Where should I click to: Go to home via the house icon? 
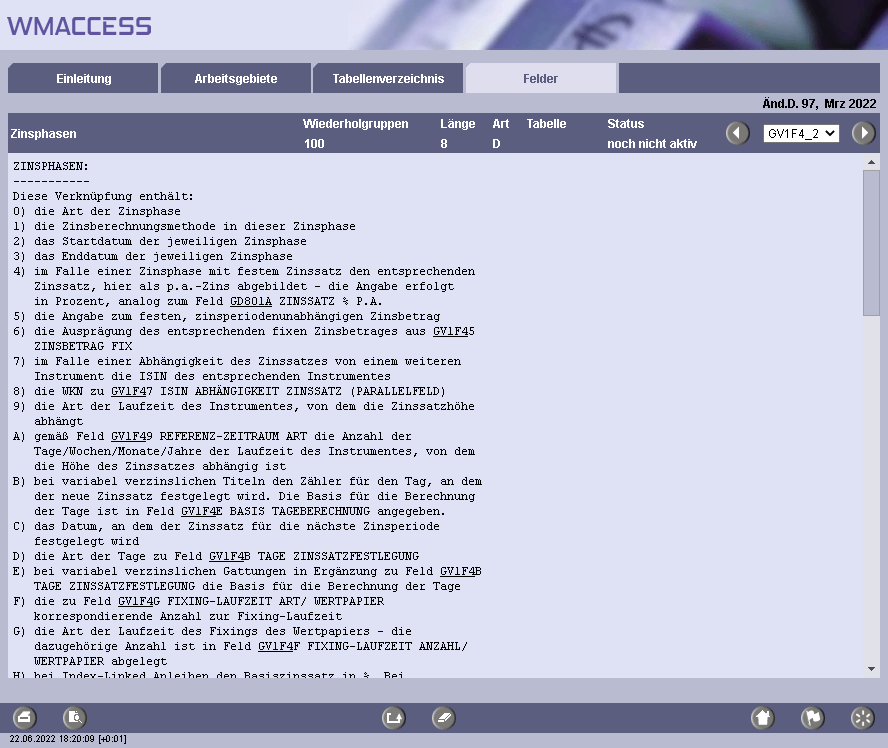(763, 717)
